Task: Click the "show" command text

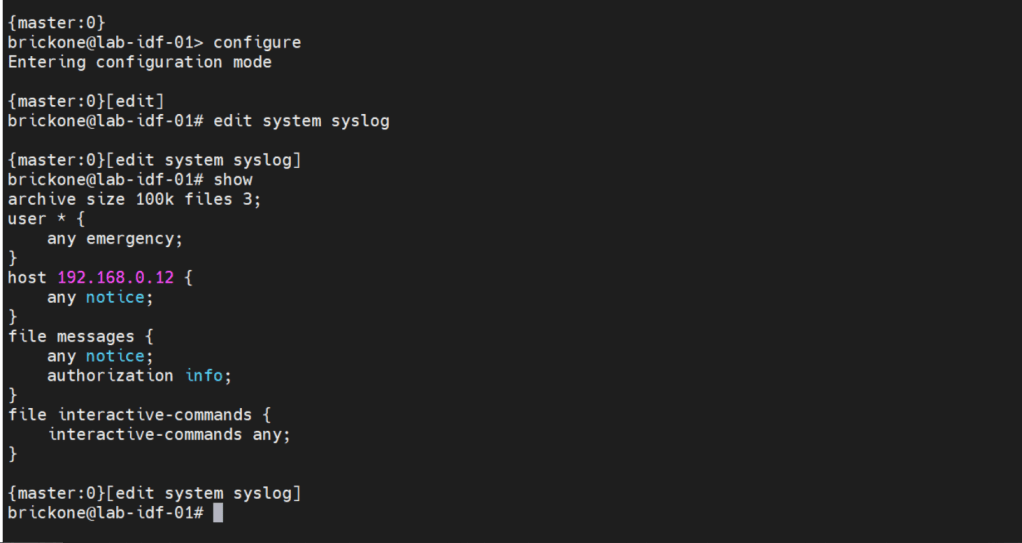Action: tap(232, 180)
